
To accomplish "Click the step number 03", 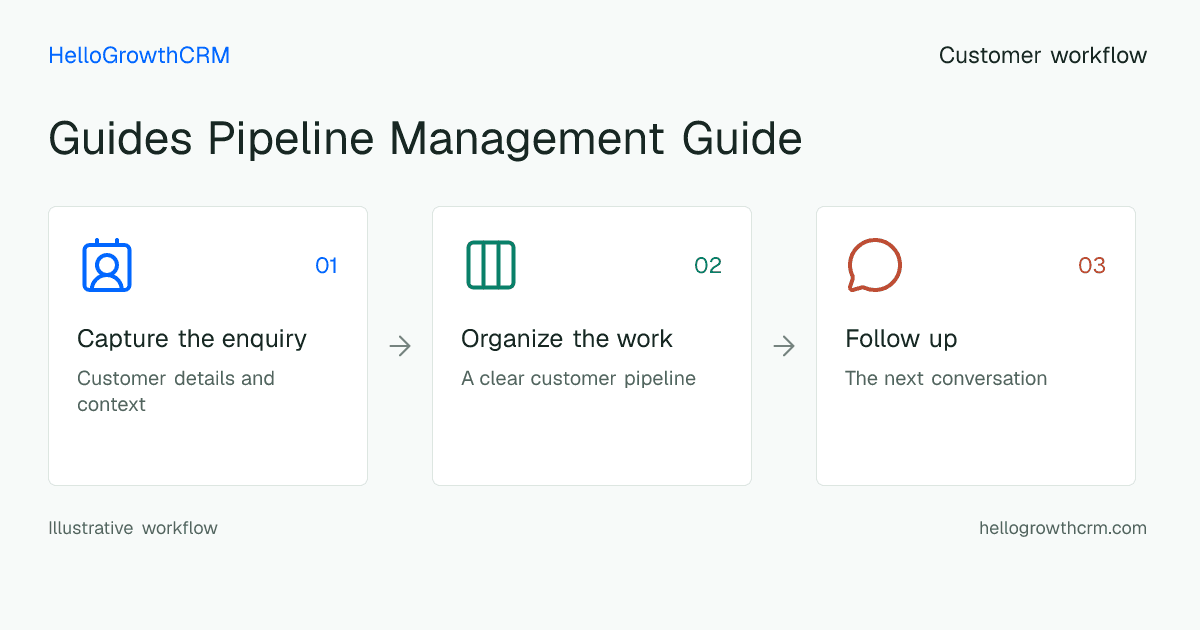I will [1092, 265].
